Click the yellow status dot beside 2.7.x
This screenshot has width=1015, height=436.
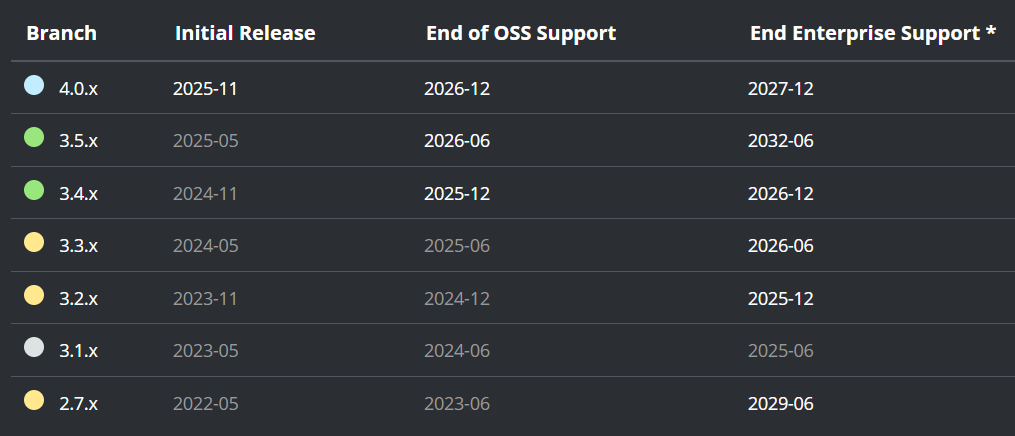click(34, 400)
